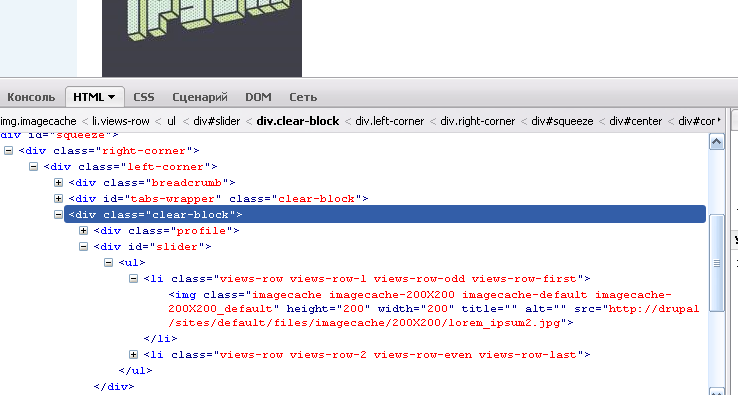This screenshot has height=395, width=738.
Task: Select div.right-corner in breadcrumb path
Action: click(x=477, y=121)
